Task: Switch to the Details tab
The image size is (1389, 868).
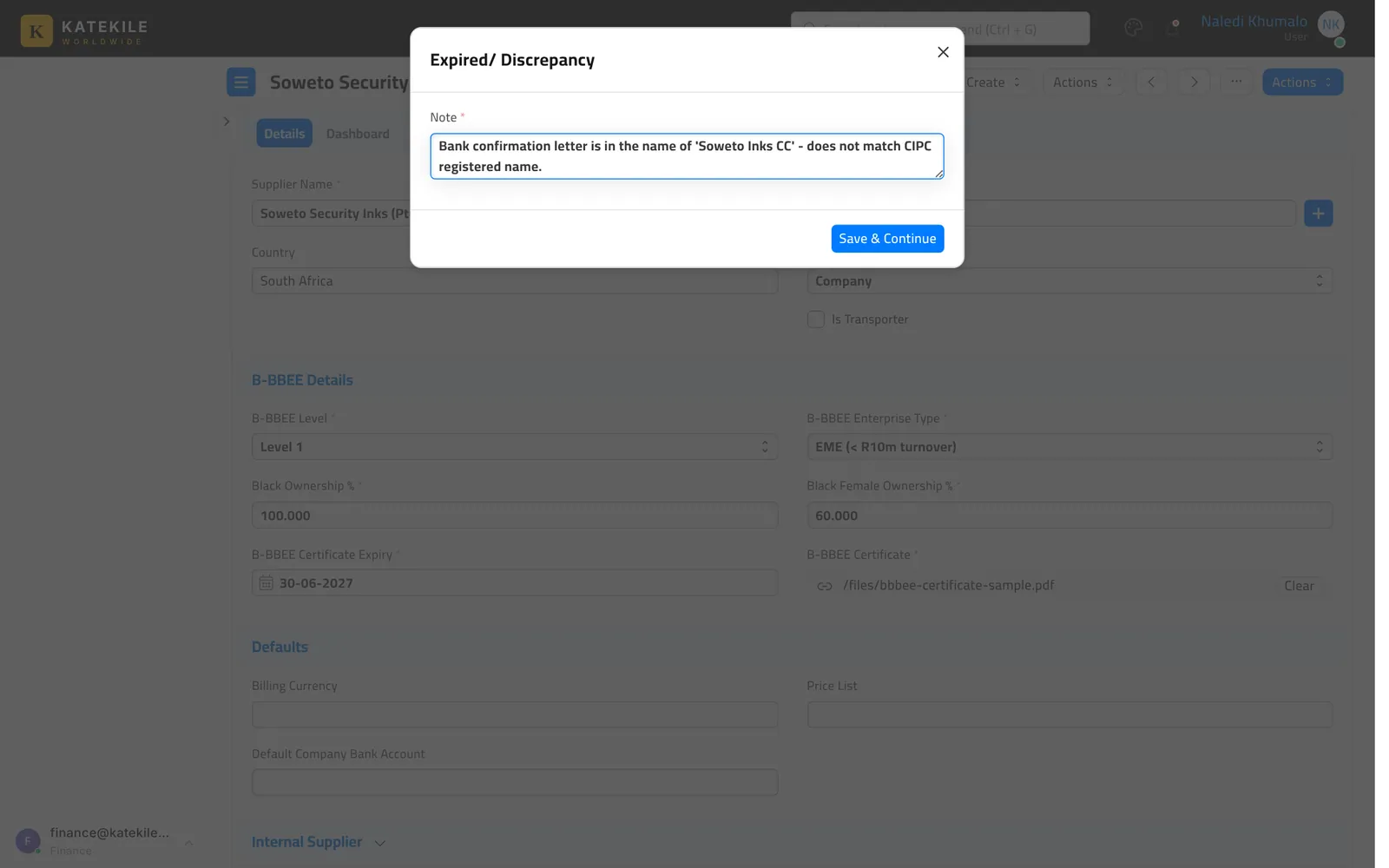Action: [x=284, y=134]
